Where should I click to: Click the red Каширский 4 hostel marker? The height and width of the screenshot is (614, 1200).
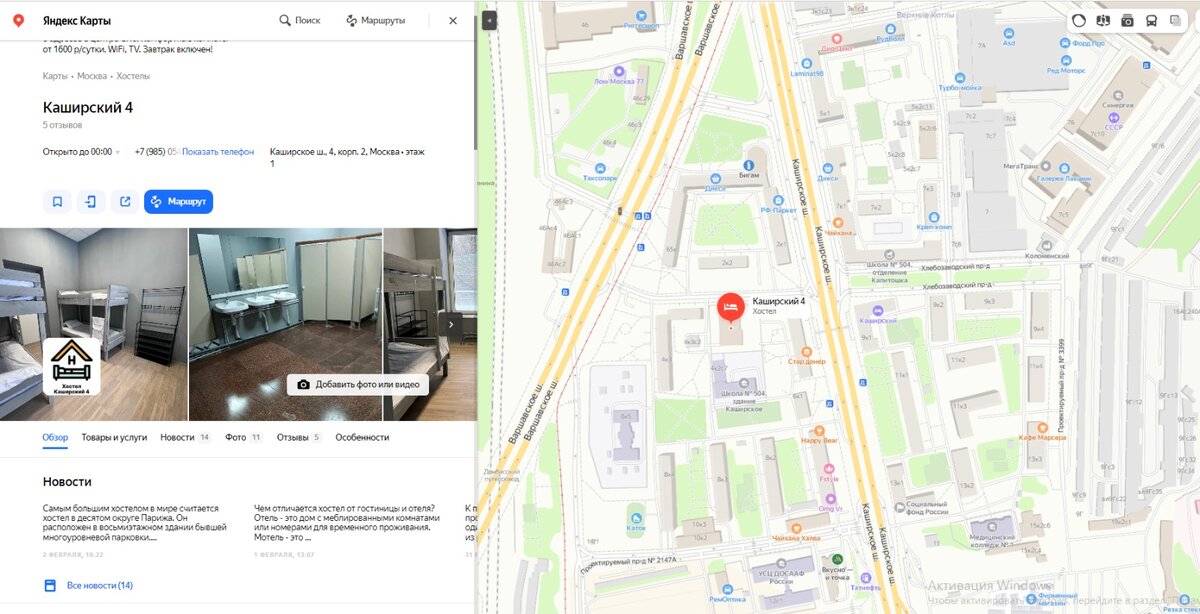click(731, 306)
